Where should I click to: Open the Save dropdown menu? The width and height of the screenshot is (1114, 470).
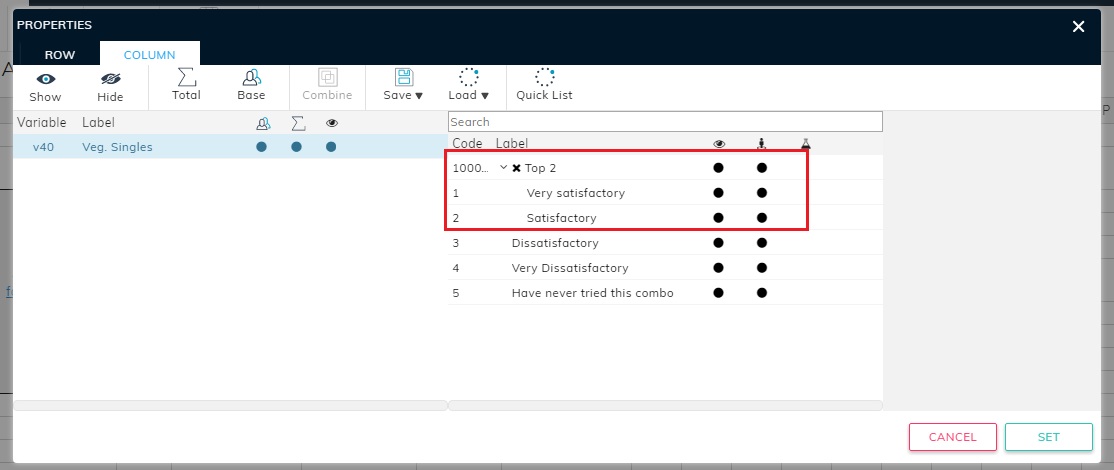[x=404, y=84]
